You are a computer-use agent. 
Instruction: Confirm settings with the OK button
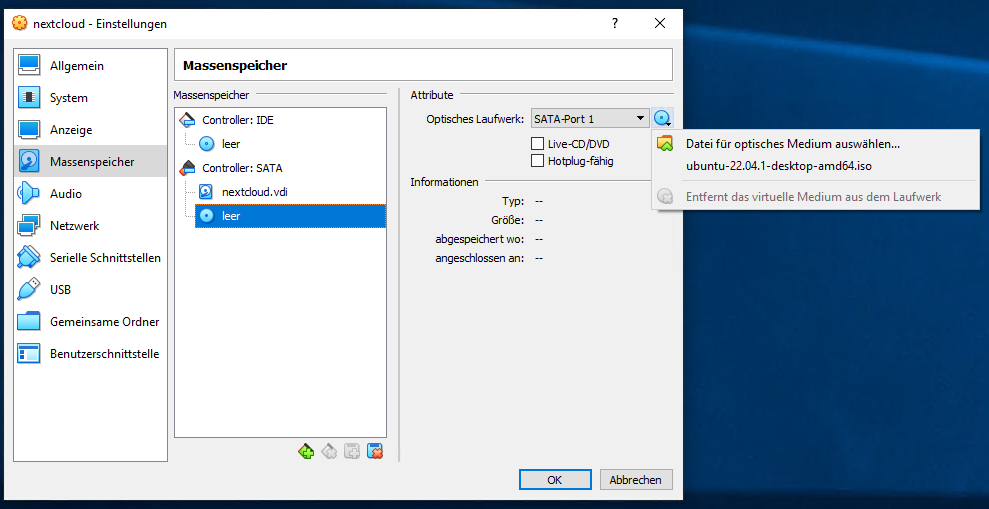[x=555, y=480]
